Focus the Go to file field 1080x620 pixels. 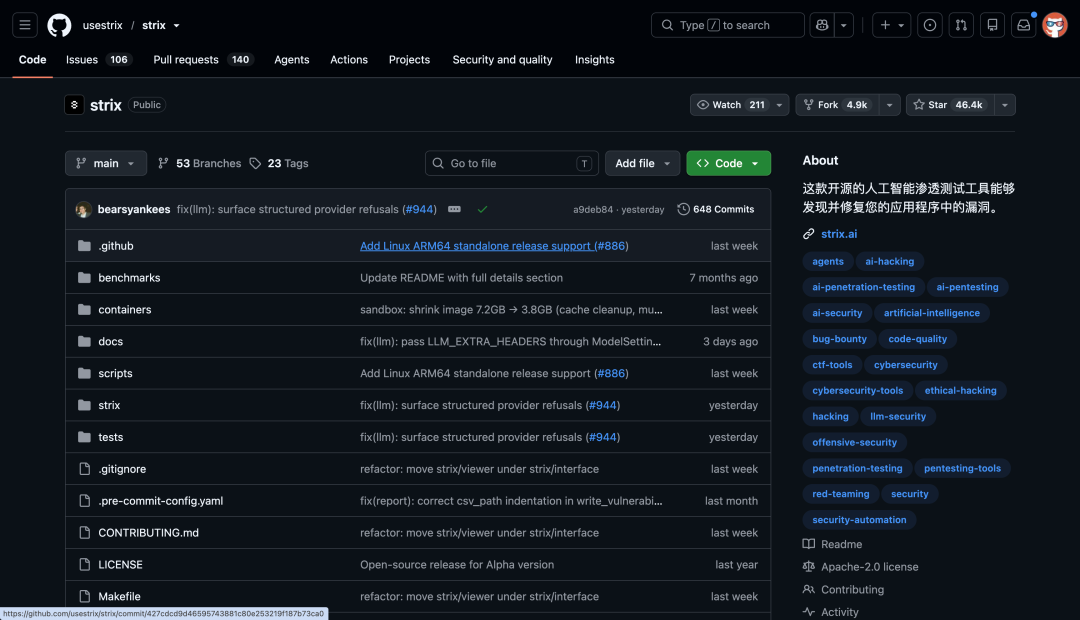(x=512, y=163)
